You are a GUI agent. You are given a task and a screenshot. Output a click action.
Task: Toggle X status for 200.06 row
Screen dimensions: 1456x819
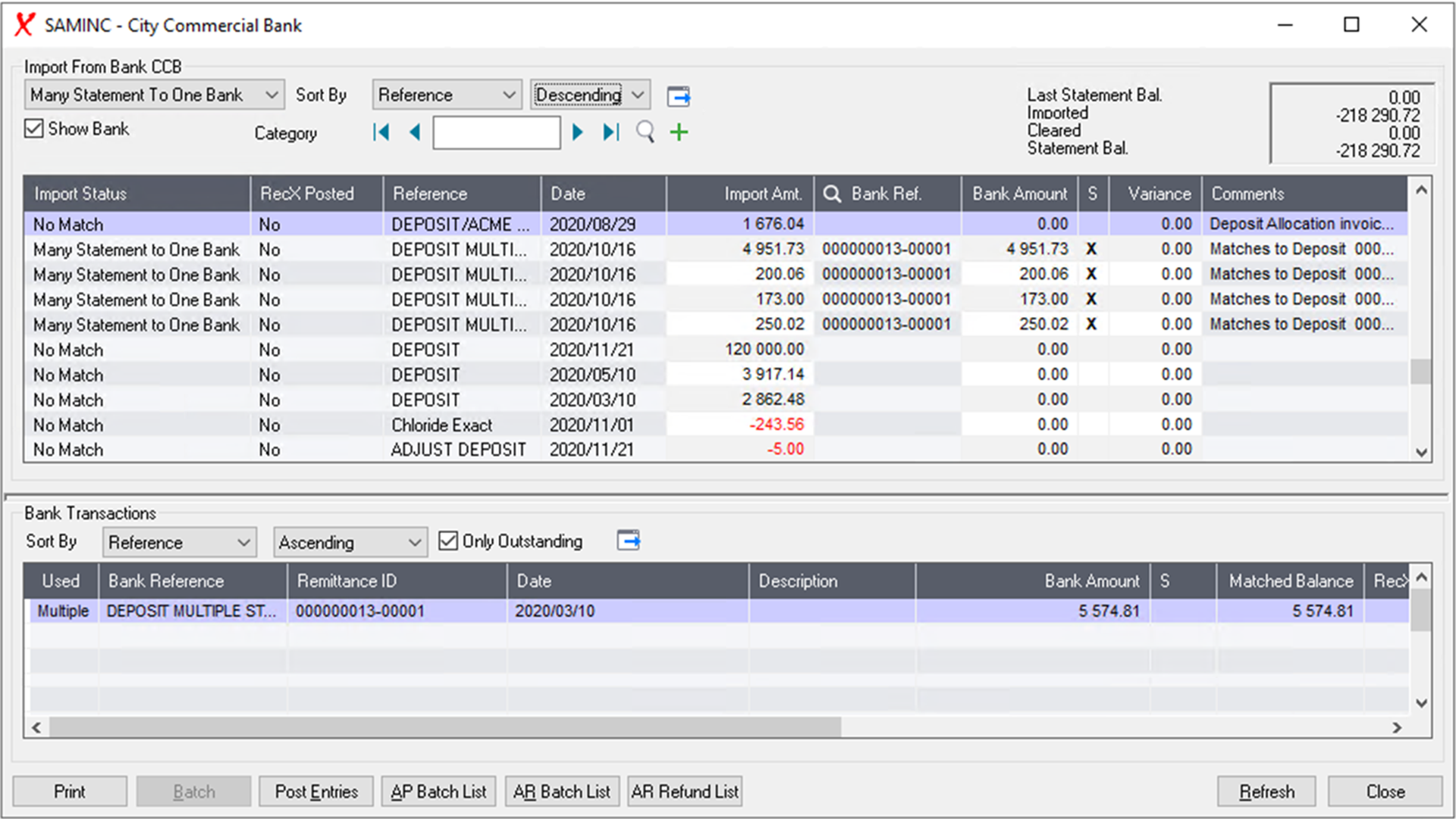click(x=1091, y=275)
